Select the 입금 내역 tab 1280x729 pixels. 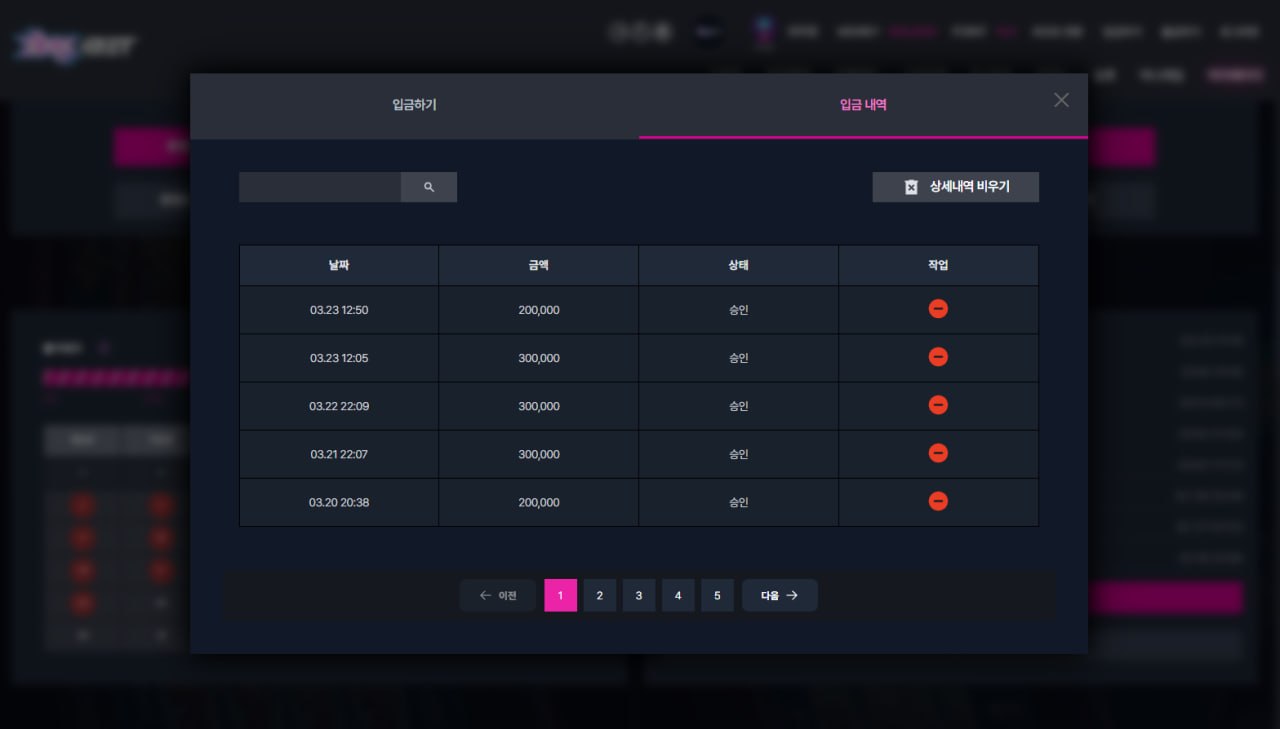coord(863,105)
